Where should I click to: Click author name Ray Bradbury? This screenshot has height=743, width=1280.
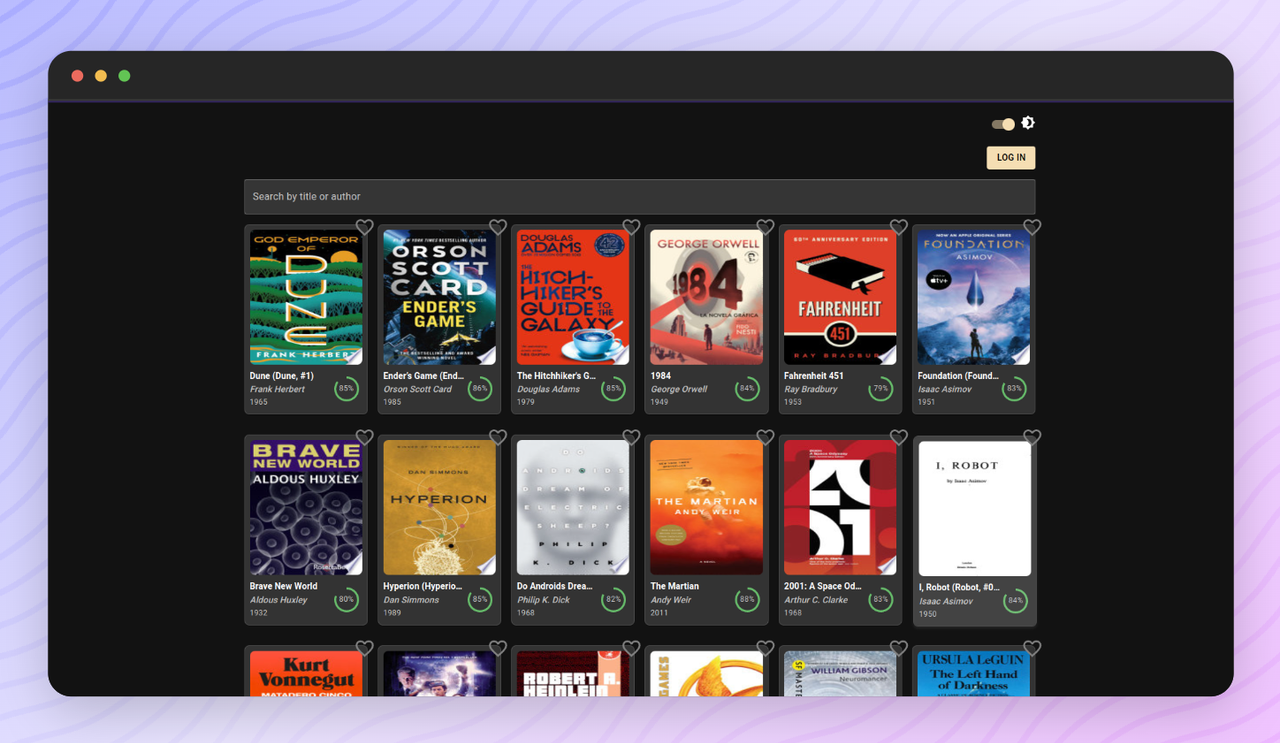pos(811,389)
